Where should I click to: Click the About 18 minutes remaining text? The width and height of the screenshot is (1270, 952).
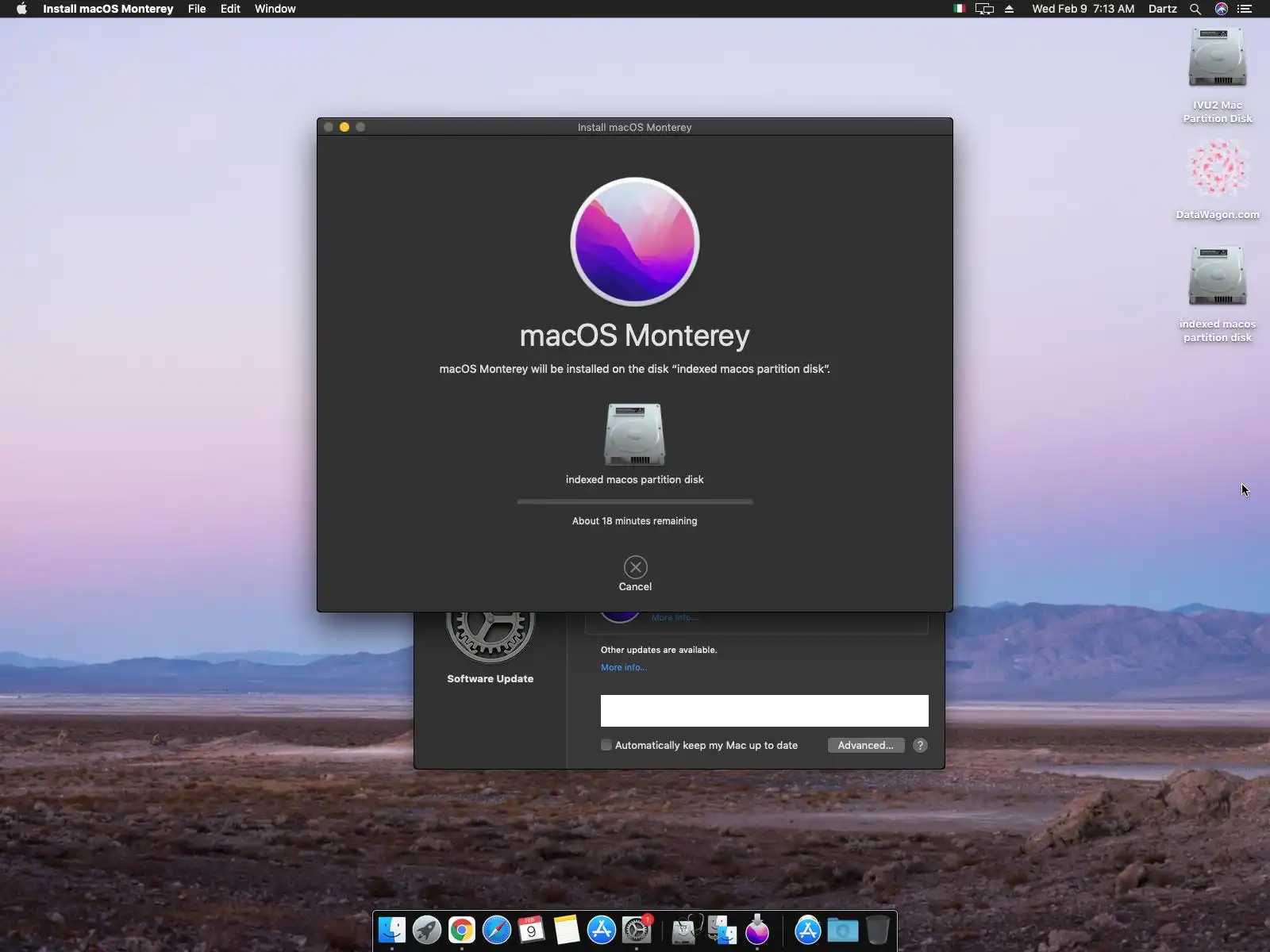click(x=635, y=520)
